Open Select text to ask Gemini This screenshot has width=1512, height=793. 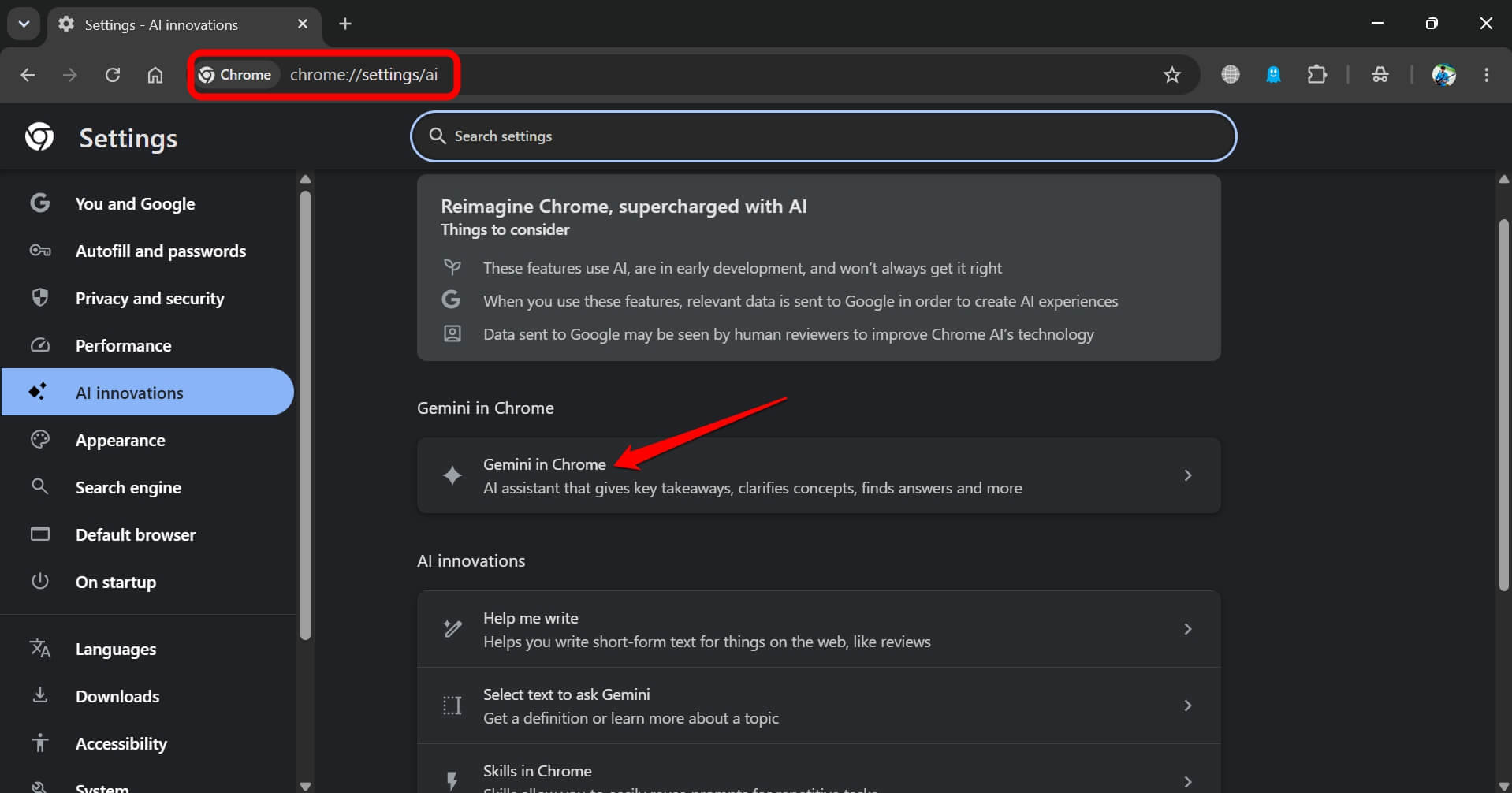[x=818, y=706]
